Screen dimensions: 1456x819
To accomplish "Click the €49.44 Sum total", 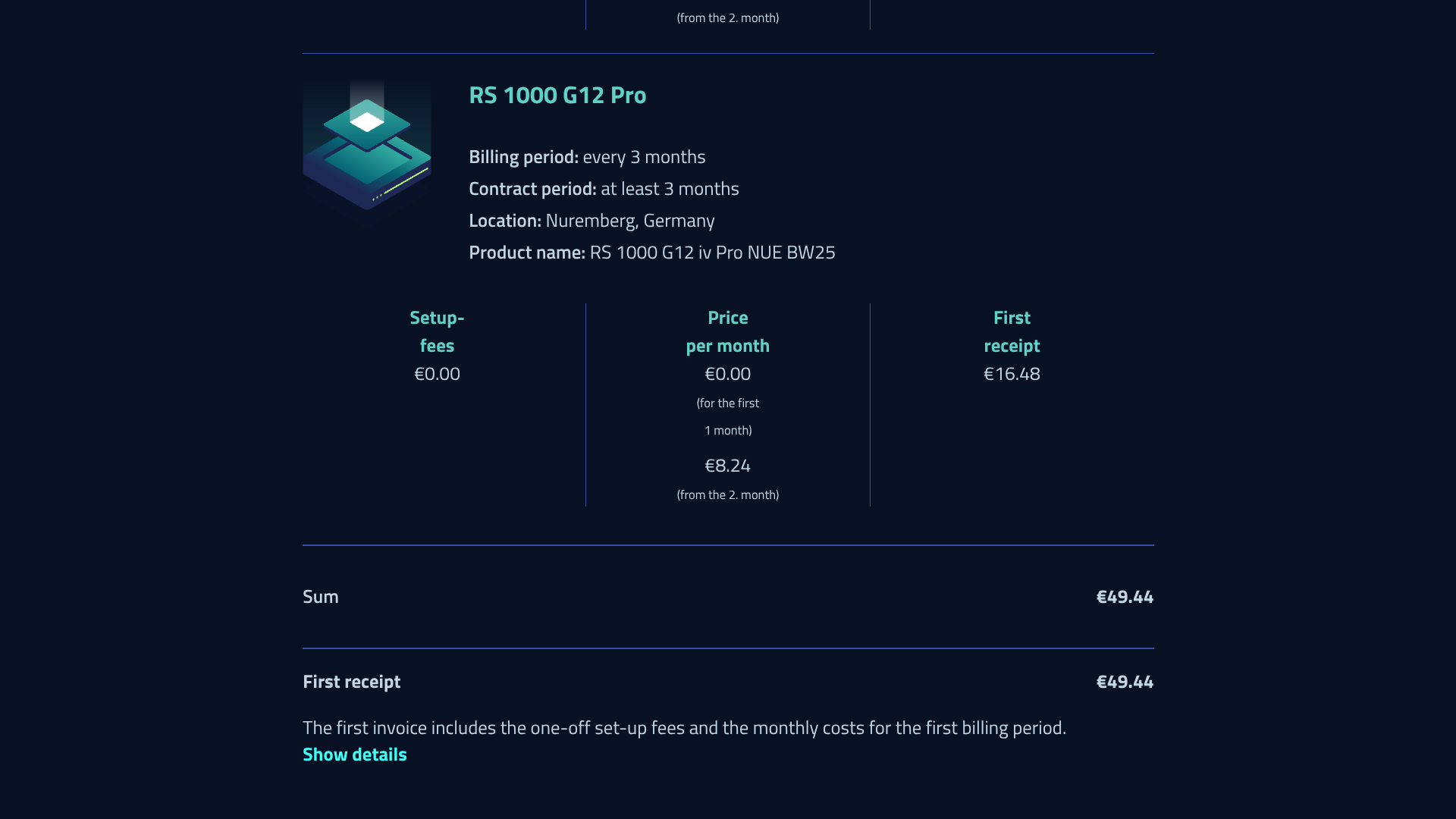I will click(1125, 597).
